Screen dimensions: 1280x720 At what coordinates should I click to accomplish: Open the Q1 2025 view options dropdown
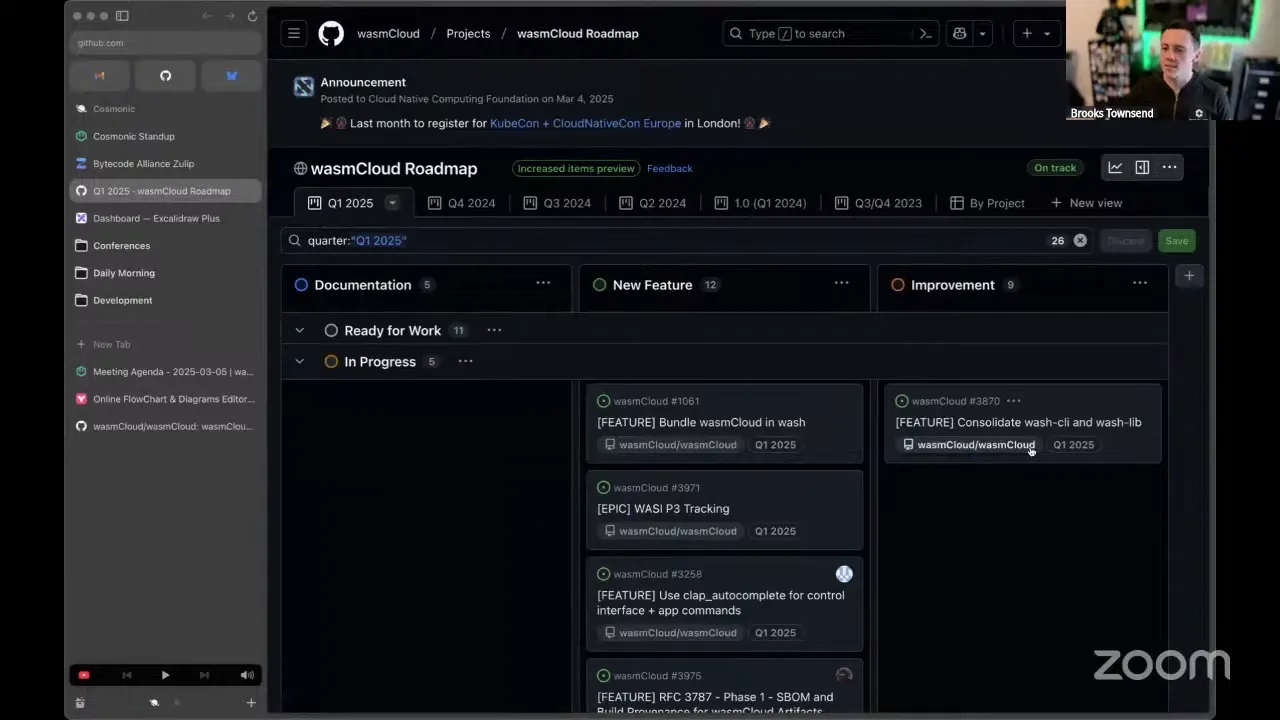(x=392, y=203)
